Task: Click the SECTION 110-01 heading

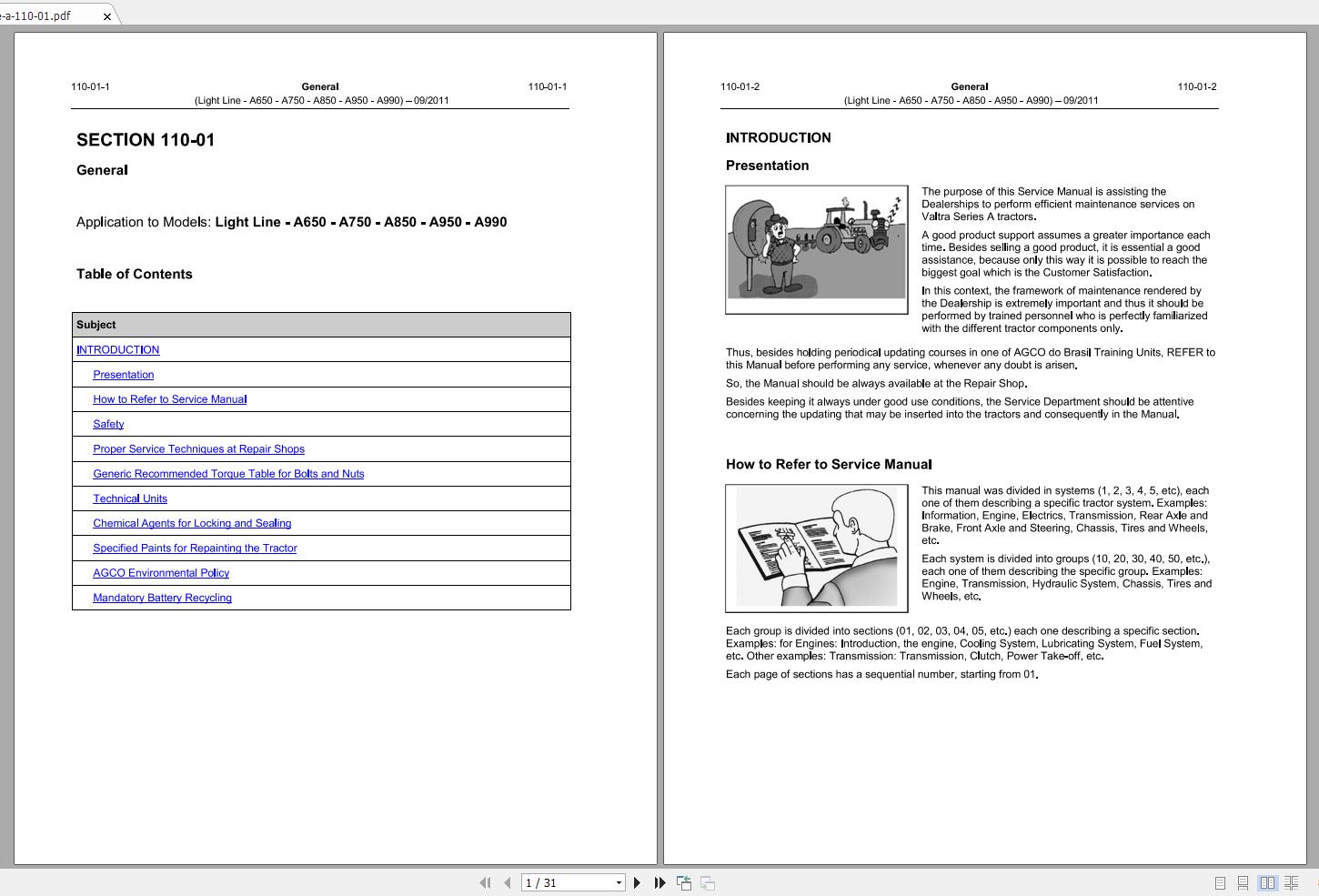Action: coord(146,140)
